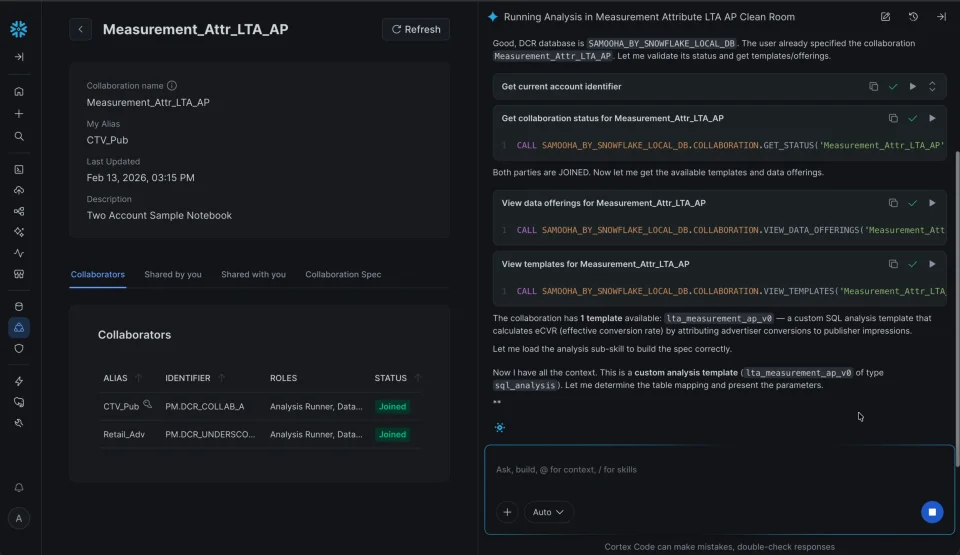Copy the Get current account identifier block

(874, 87)
